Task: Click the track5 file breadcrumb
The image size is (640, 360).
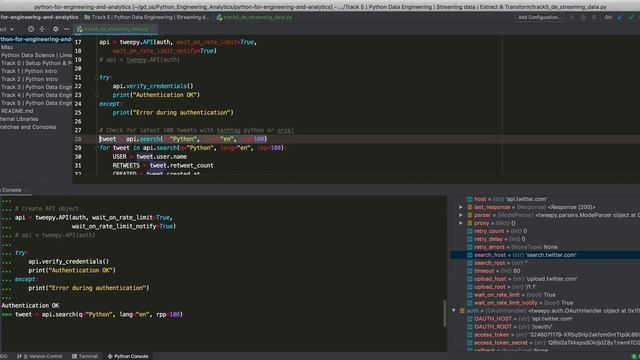Action: [x=255, y=18]
